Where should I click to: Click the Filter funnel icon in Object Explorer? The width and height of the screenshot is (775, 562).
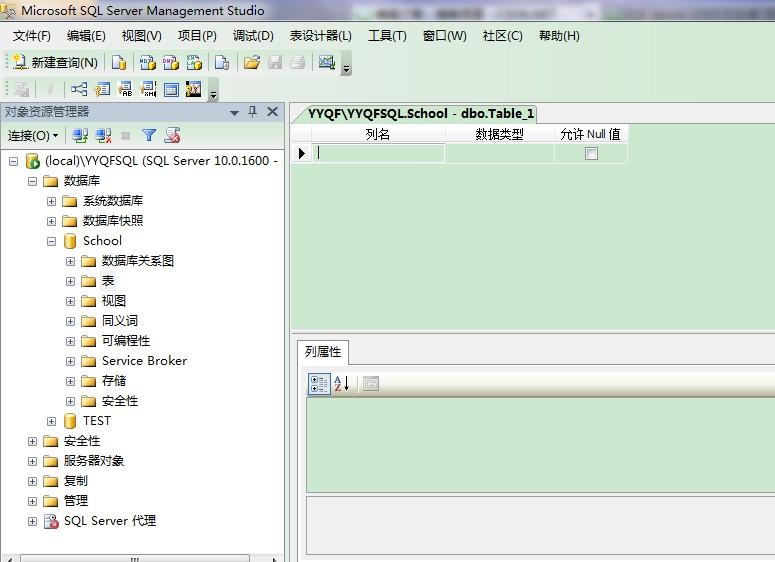tap(149, 135)
